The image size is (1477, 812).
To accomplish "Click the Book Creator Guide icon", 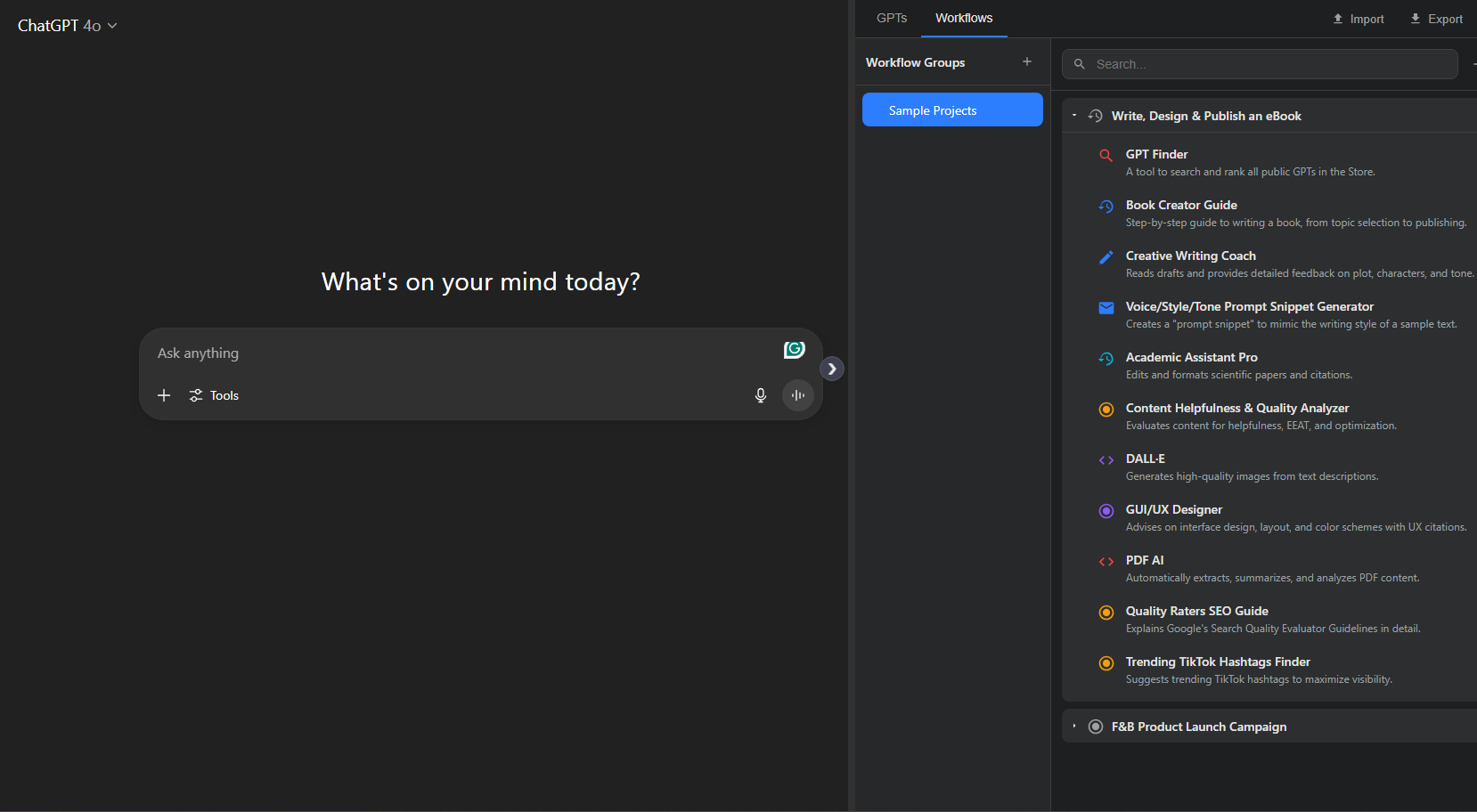I will pyautogui.click(x=1106, y=206).
